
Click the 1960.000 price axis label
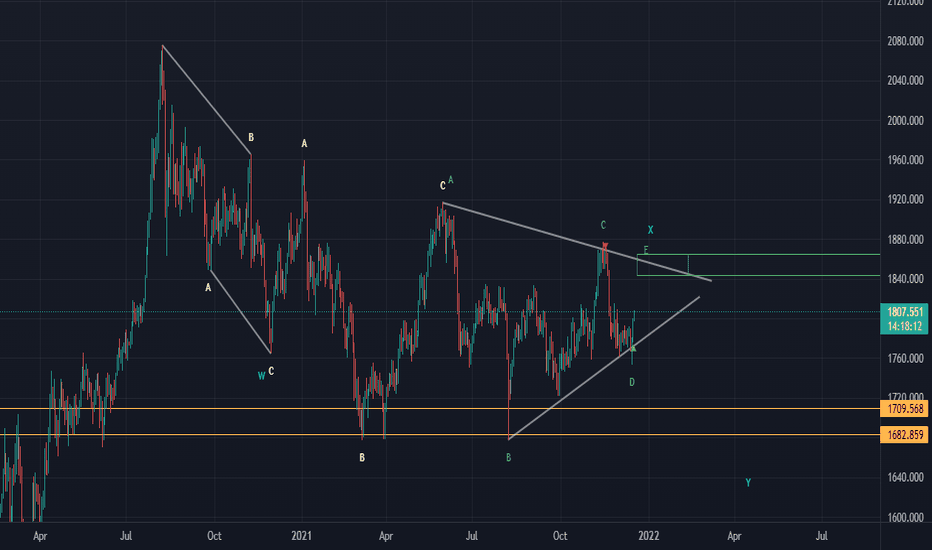(905, 160)
